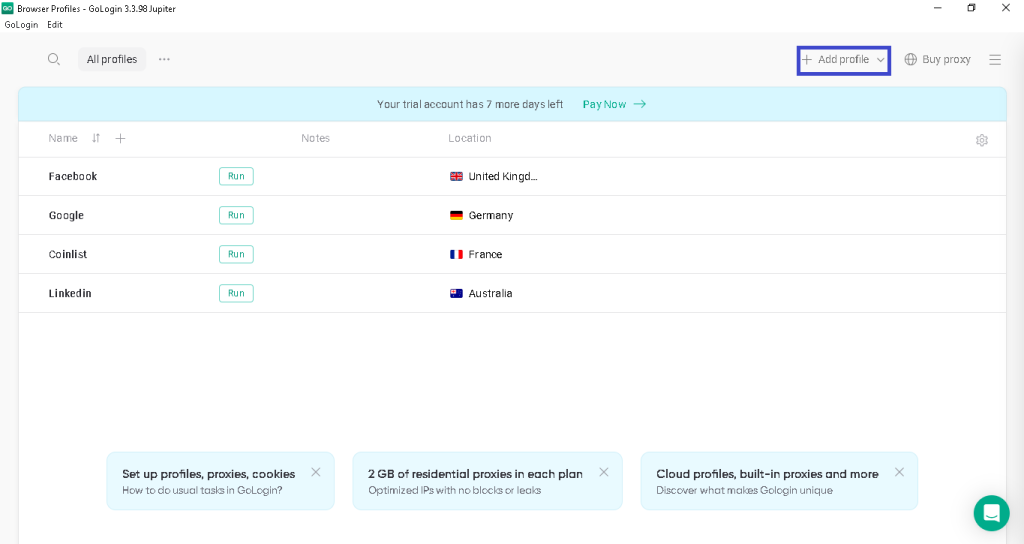Run the Google profile
Screen dimensions: 1024x544
(x=236, y=216)
